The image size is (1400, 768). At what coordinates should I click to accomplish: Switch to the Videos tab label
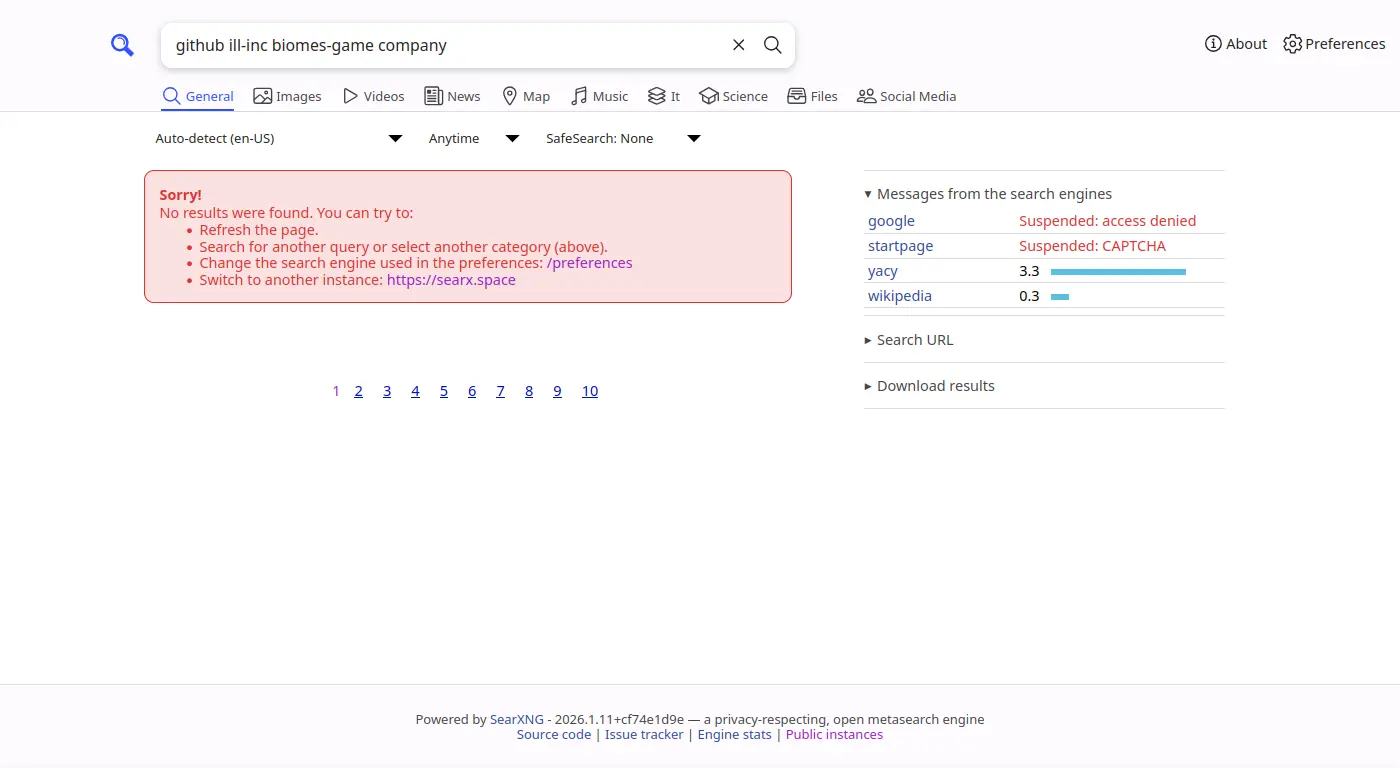(384, 96)
